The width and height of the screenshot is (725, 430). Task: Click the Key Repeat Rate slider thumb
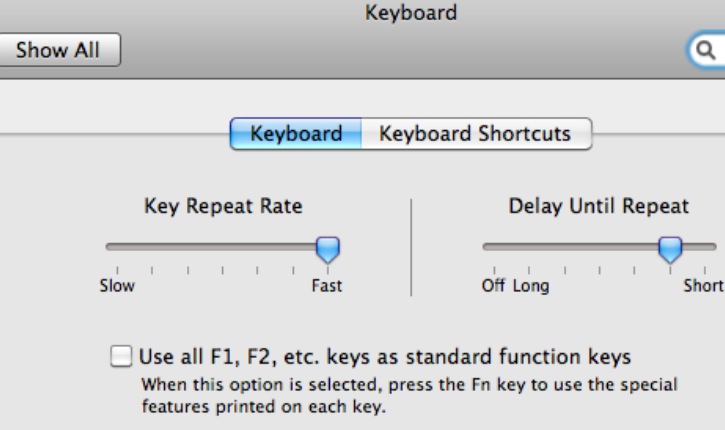pyautogui.click(x=327, y=247)
